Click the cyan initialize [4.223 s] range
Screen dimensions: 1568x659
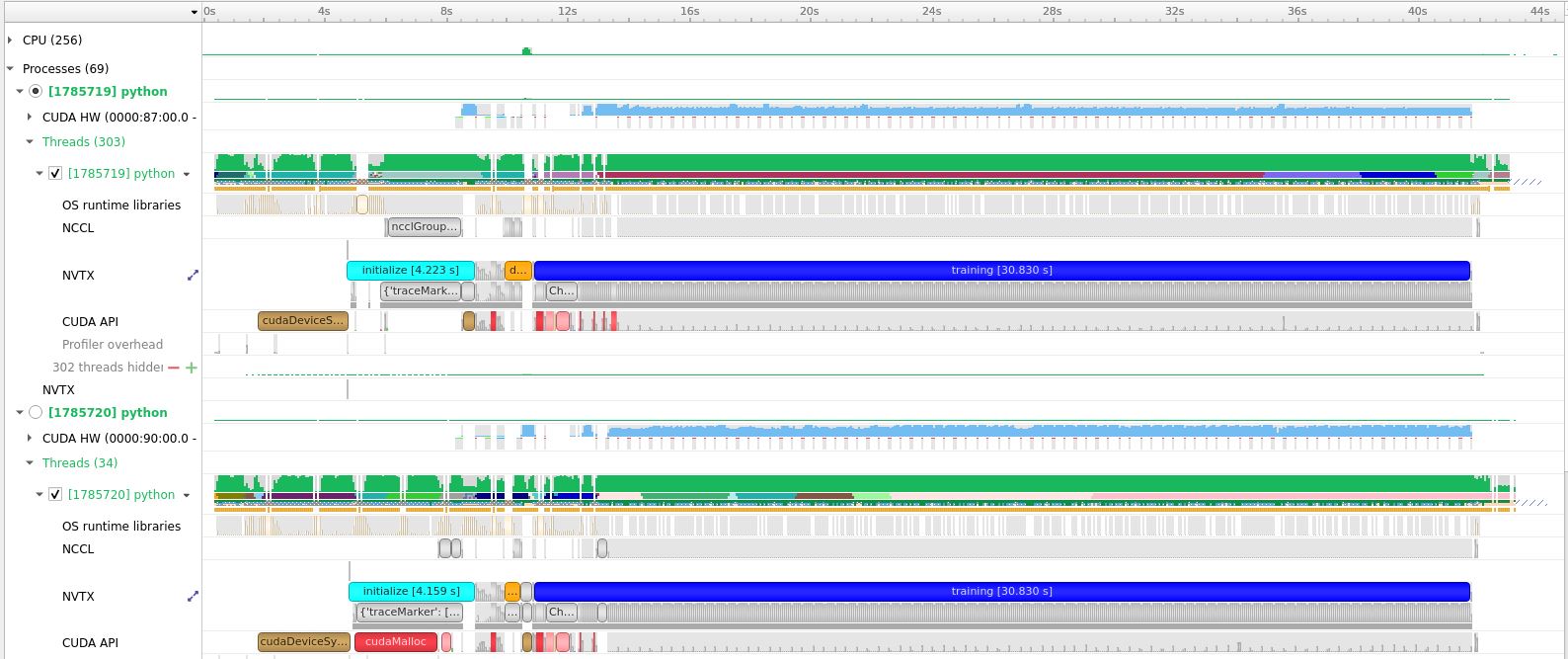tap(410, 271)
